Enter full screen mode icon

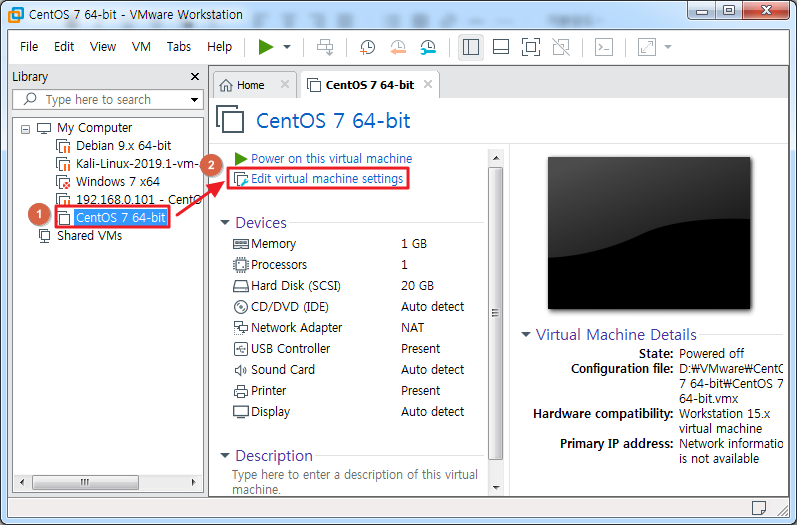(531, 47)
